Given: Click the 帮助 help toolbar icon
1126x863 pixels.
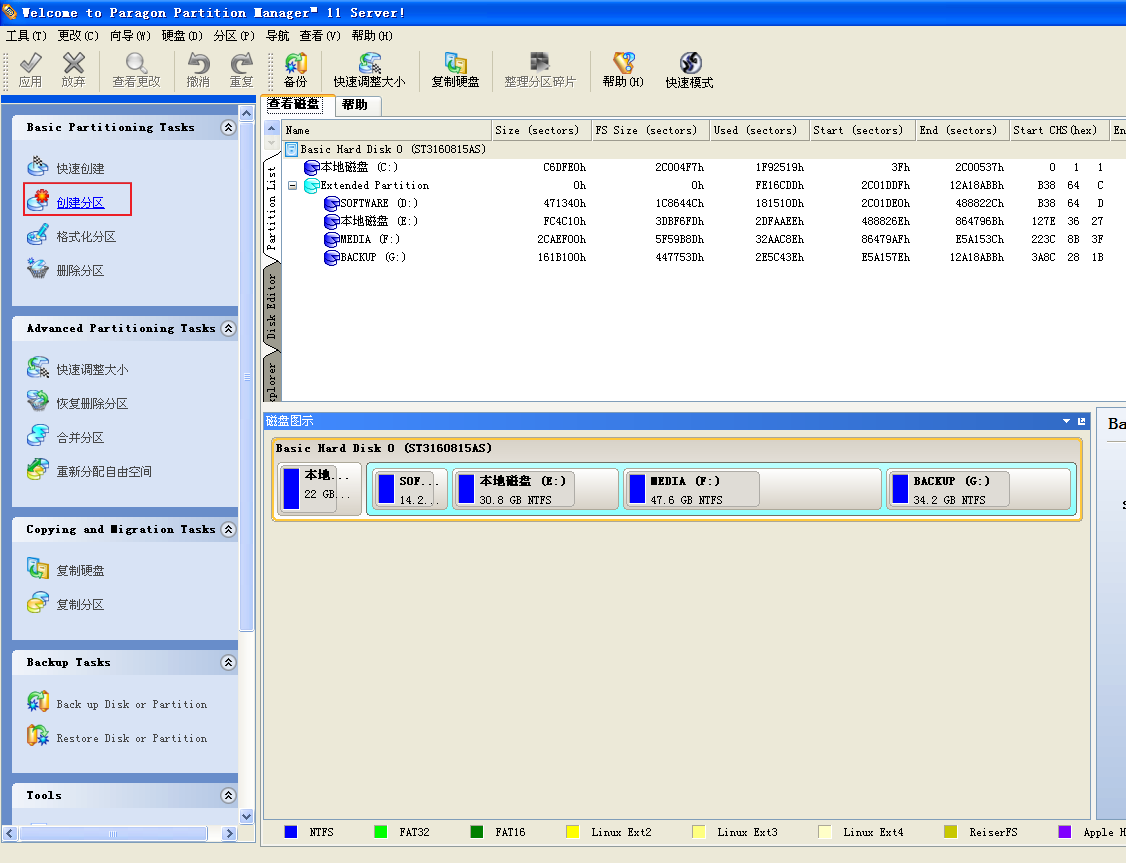Looking at the screenshot, I should coord(623,70).
